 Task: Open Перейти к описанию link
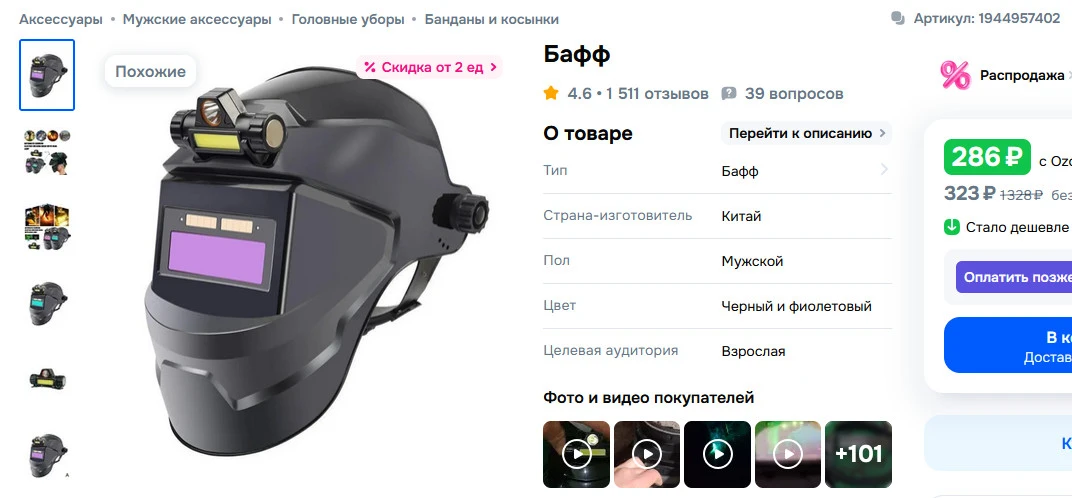point(807,133)
